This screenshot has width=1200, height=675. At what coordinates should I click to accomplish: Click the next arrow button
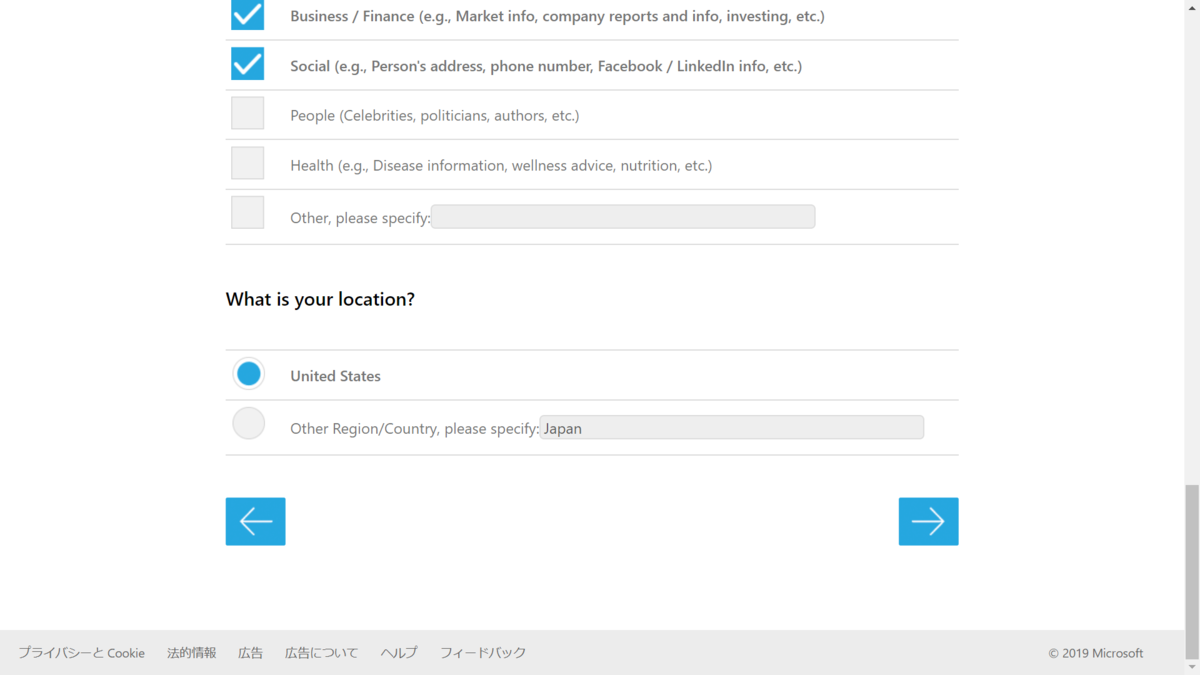point(928,521)
